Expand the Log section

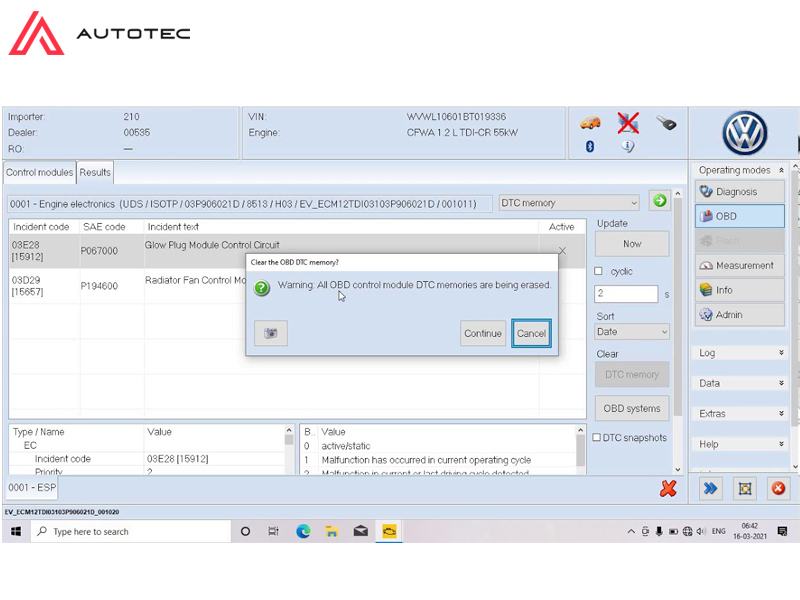(740, 353)
